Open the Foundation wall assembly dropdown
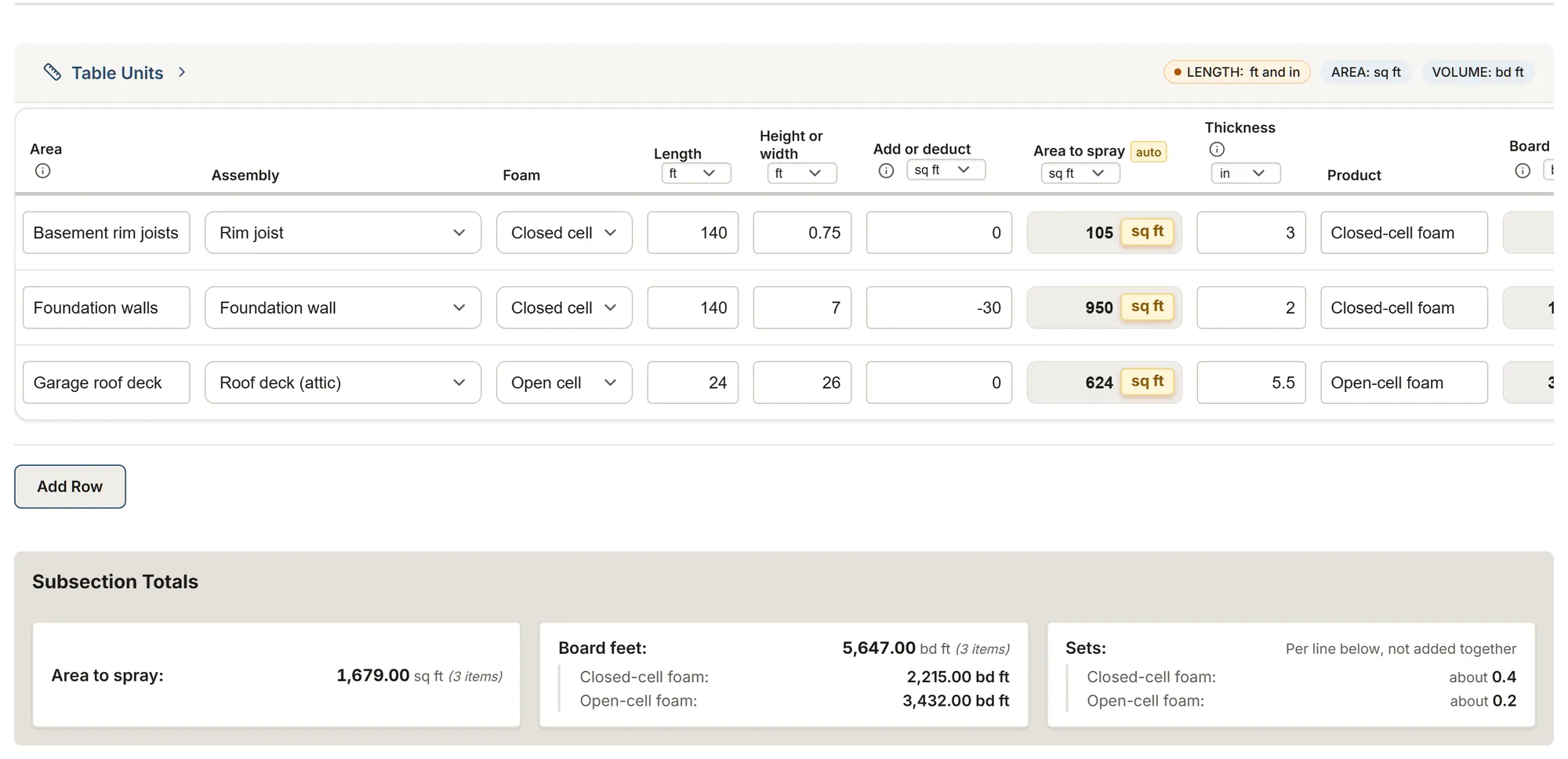1568x759 pixels. pos(343,308)
